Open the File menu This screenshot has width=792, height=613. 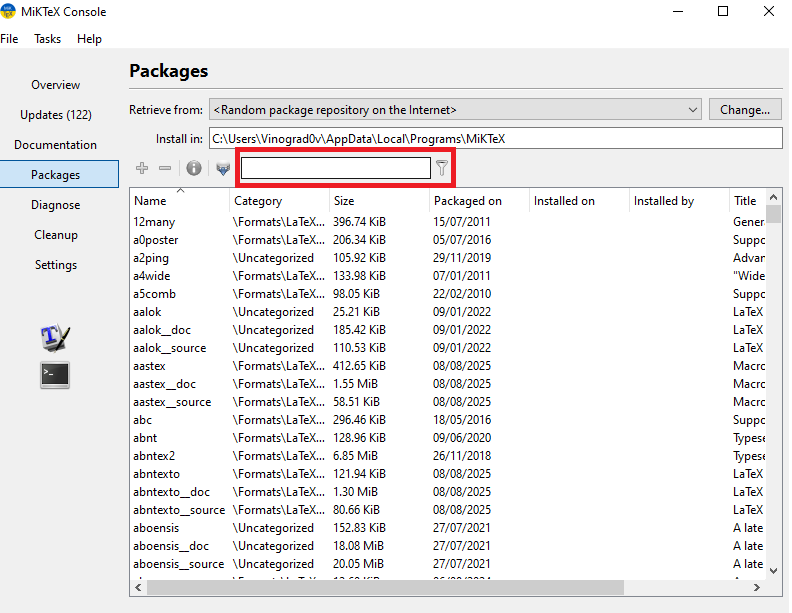click(x=9, y=39)
